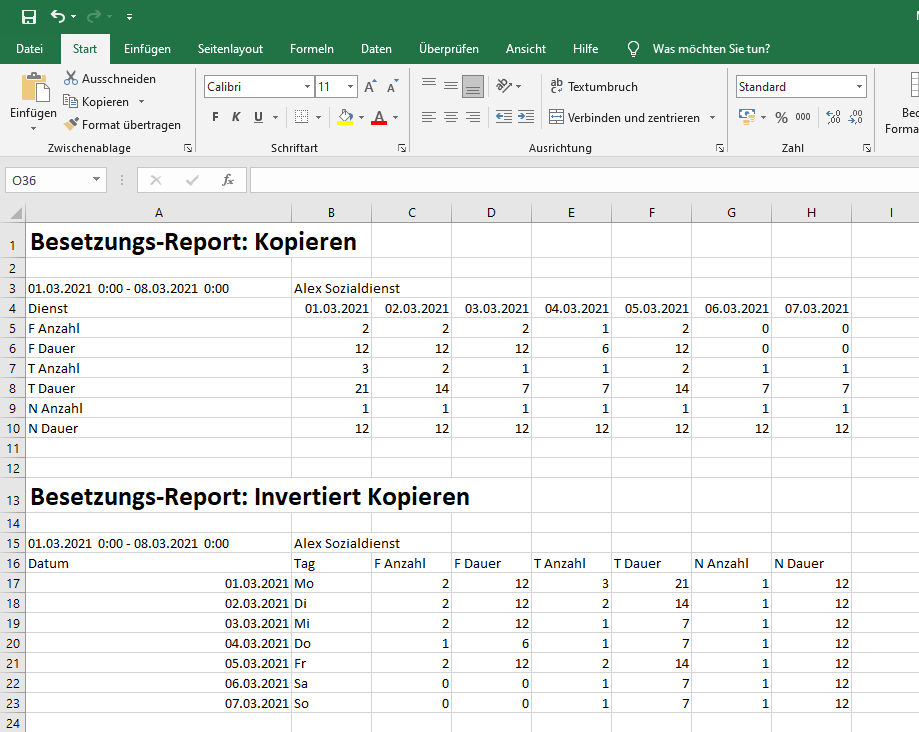The image size is (919, 732).
Task: Click the Ausschneiden scissors icon
Action: (72, 79)
